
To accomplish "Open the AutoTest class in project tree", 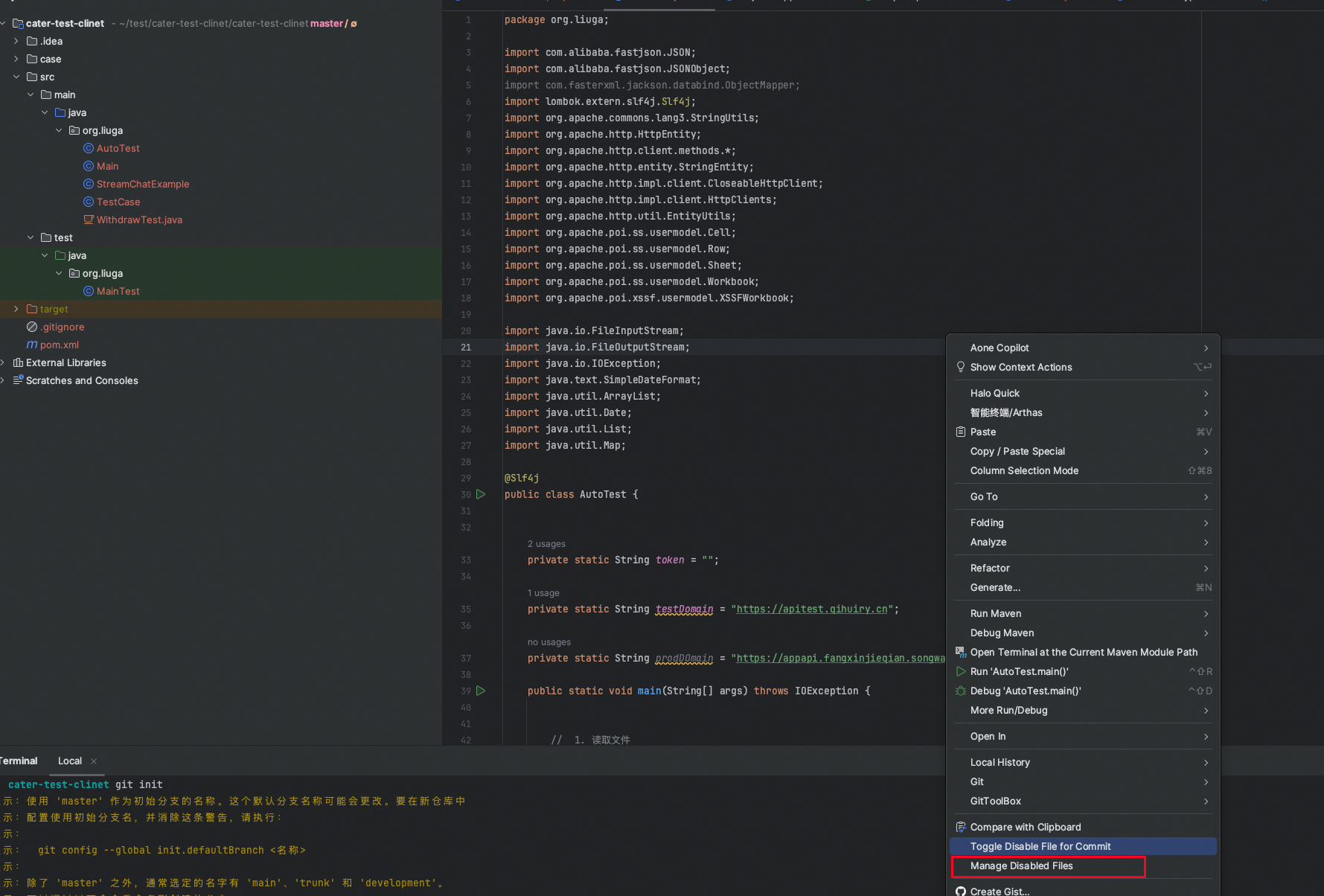I will pos(118,148).
